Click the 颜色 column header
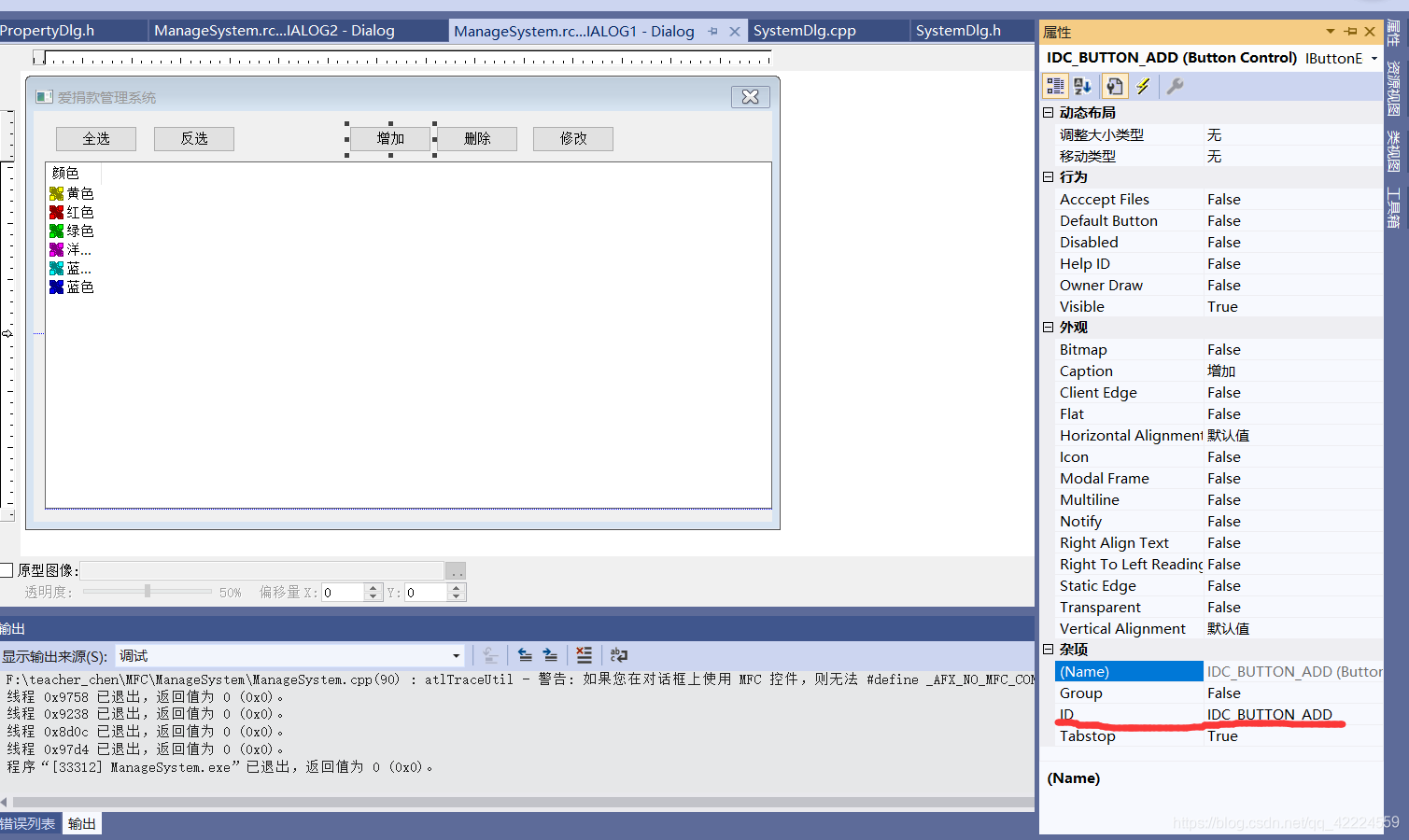Viewport: 1409px width, 840px height. tap(73, 173)
